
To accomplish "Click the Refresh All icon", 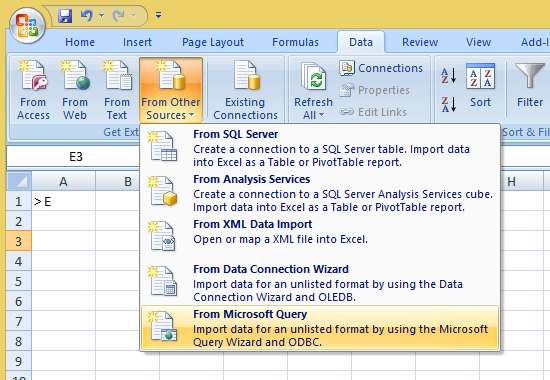I will tap(313, 77).
